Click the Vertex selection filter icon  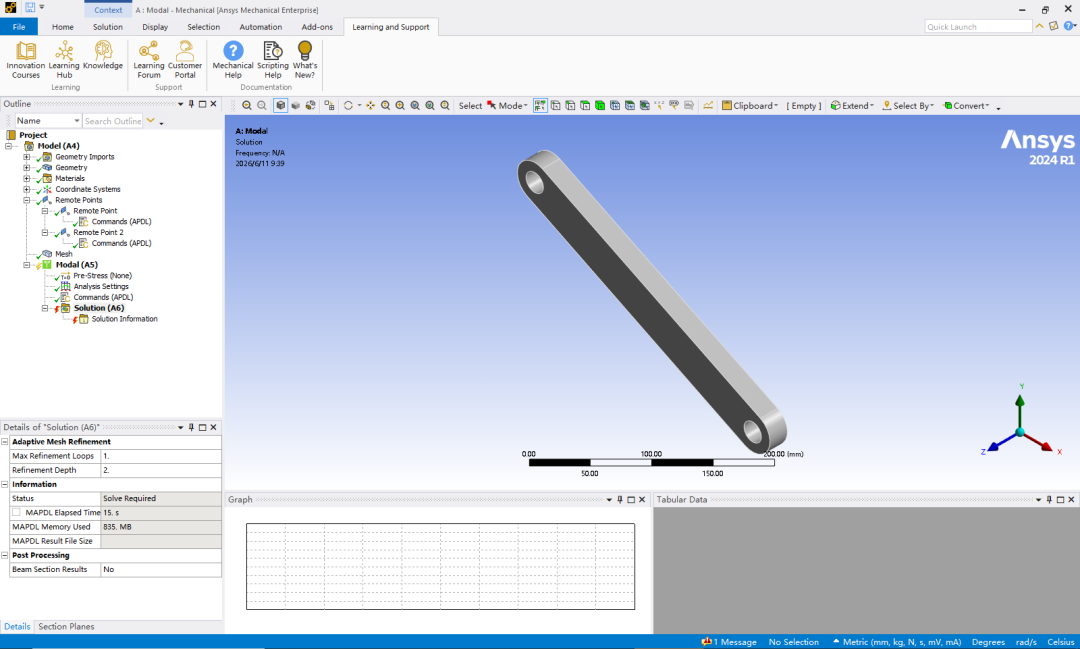pos(555,105)
